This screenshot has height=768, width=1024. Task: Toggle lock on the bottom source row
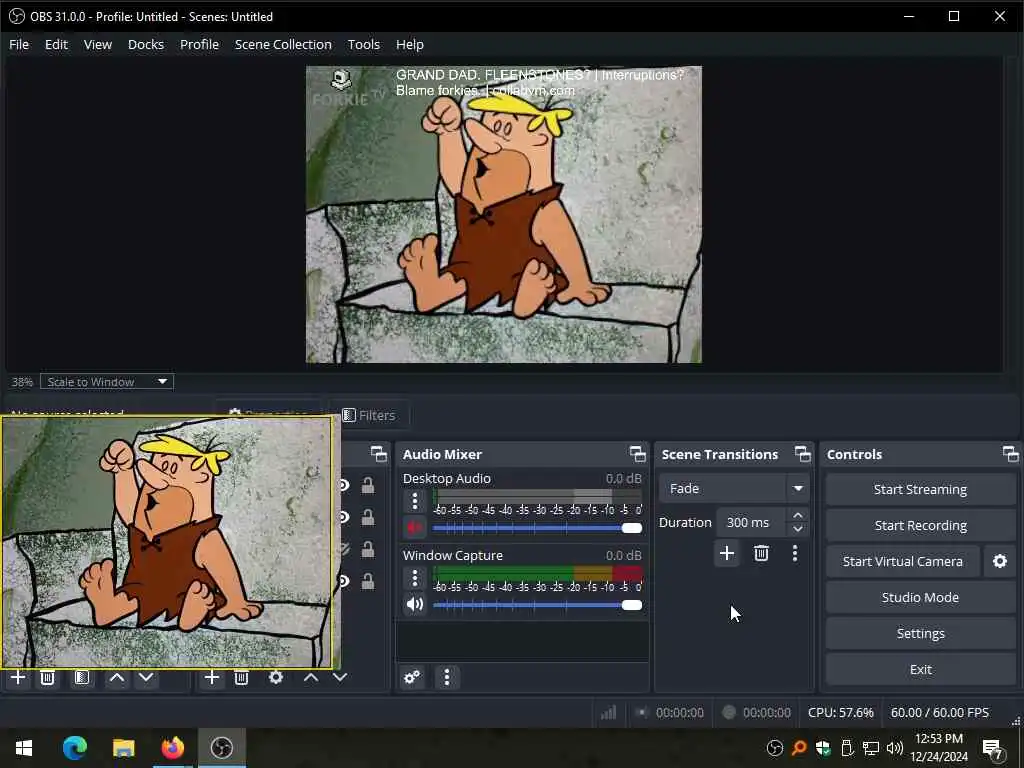(368, 581)
